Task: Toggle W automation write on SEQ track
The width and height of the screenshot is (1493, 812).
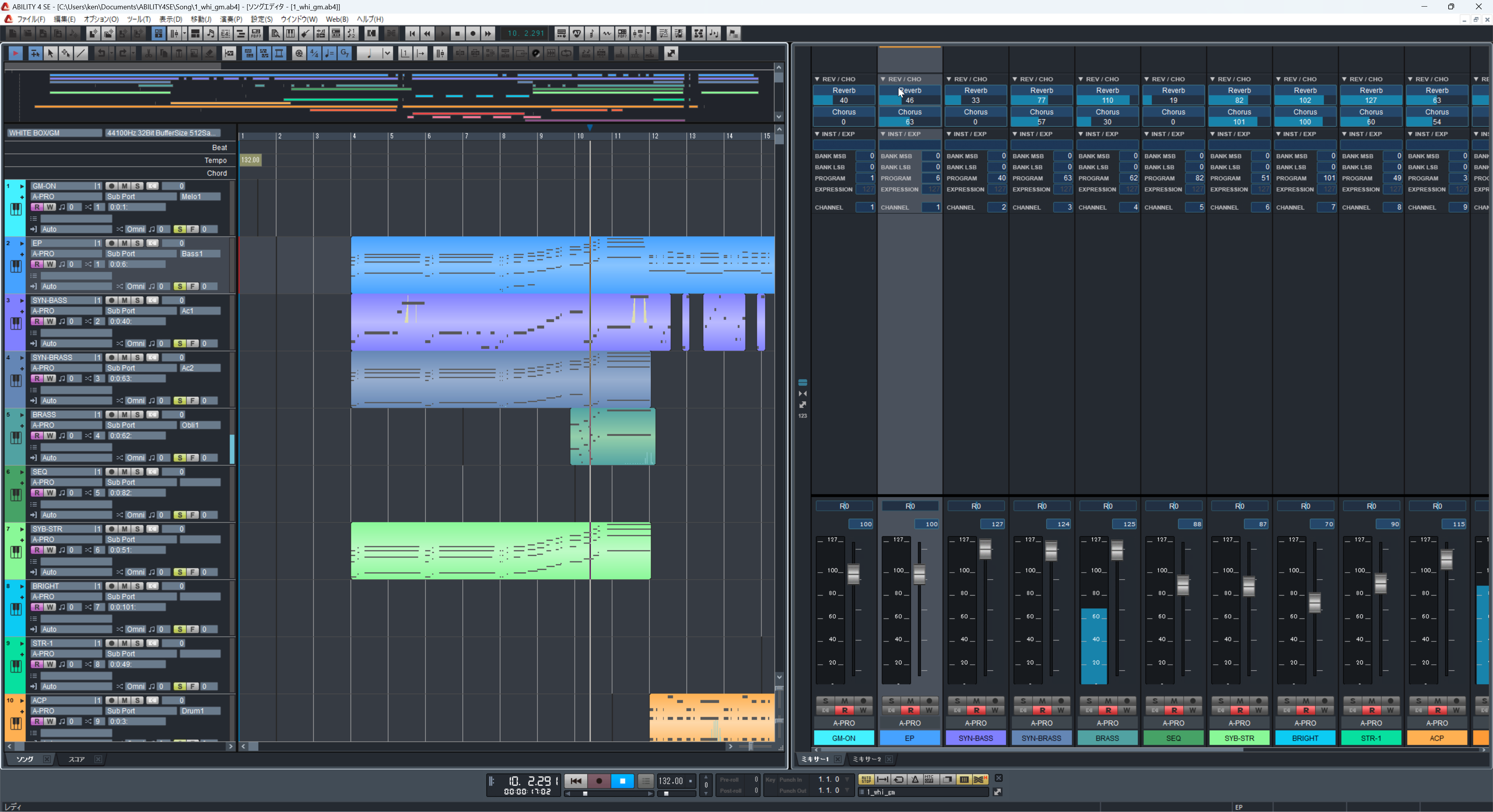Action: click(x=51, y=492)
